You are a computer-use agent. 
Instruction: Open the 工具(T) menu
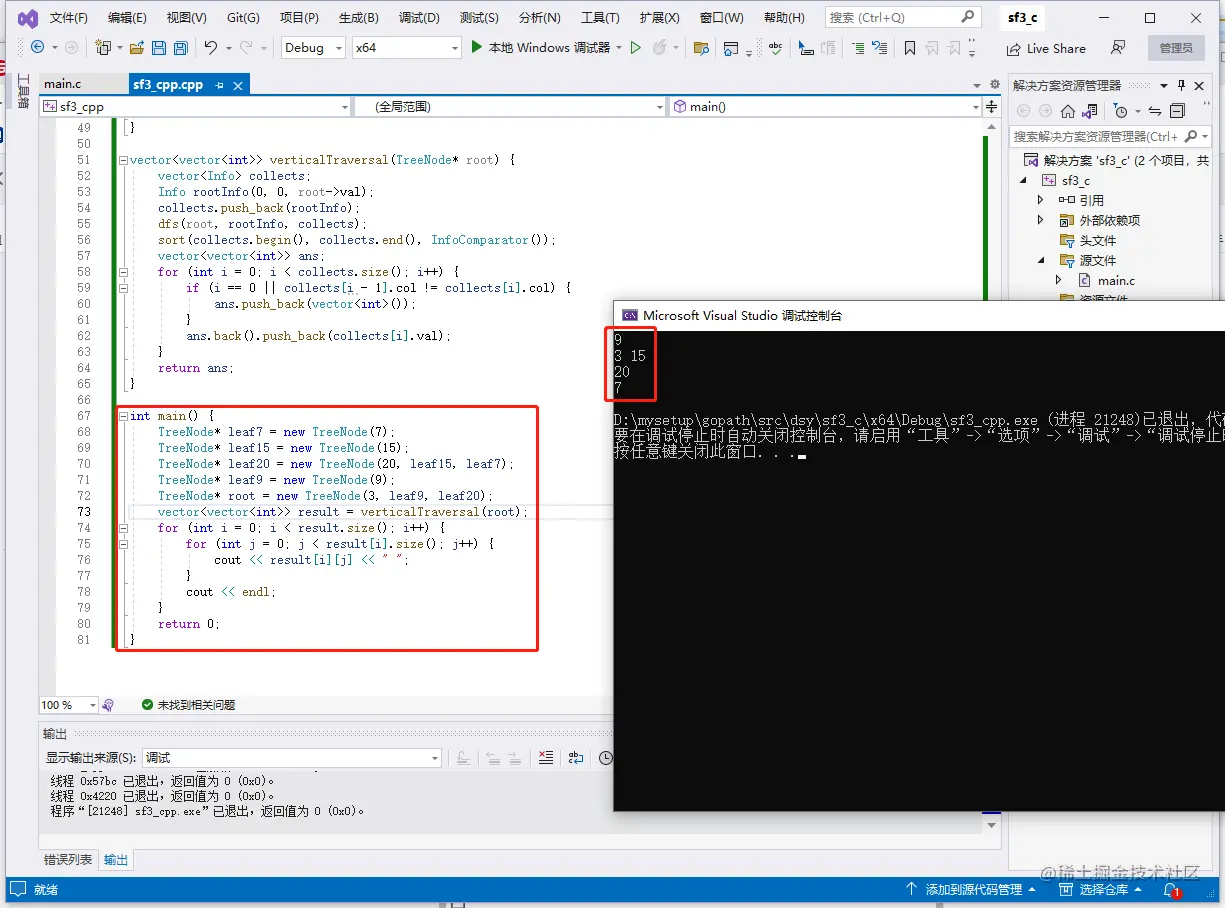coord(600,18)
